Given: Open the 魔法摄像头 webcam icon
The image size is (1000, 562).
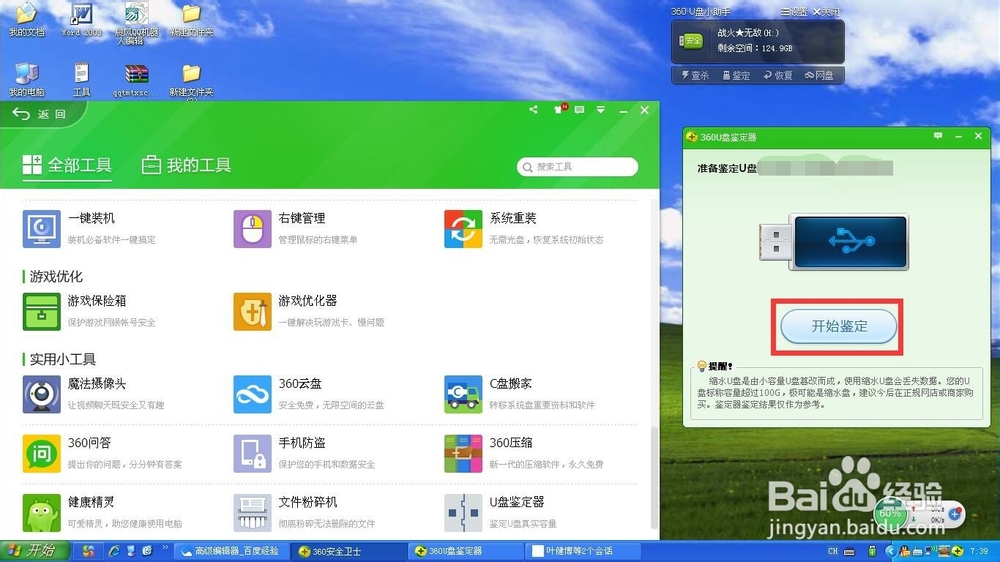Looking at the screenshot, I should click(x=41, y=394).
